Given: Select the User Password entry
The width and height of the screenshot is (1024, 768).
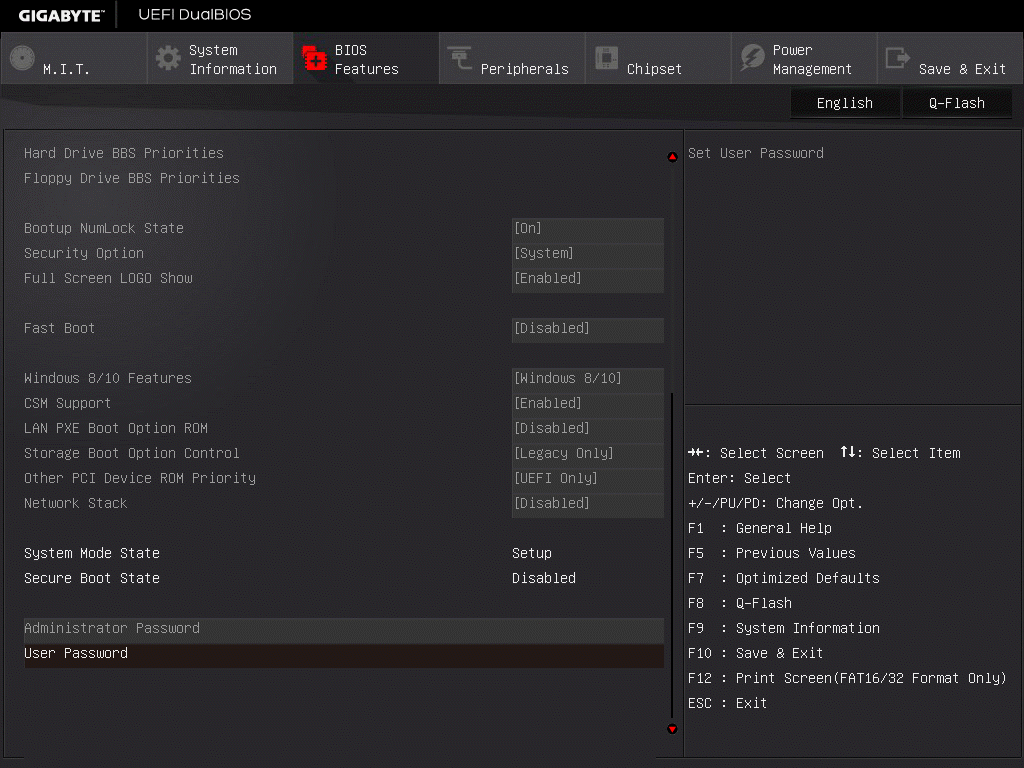Looking at the screenshot, I should (x=344, y=654).
